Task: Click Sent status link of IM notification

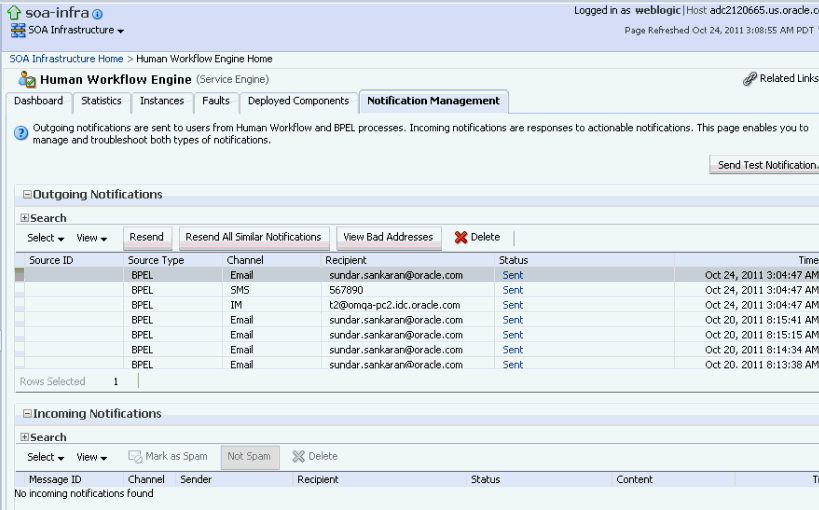Action: coord(512,305)
